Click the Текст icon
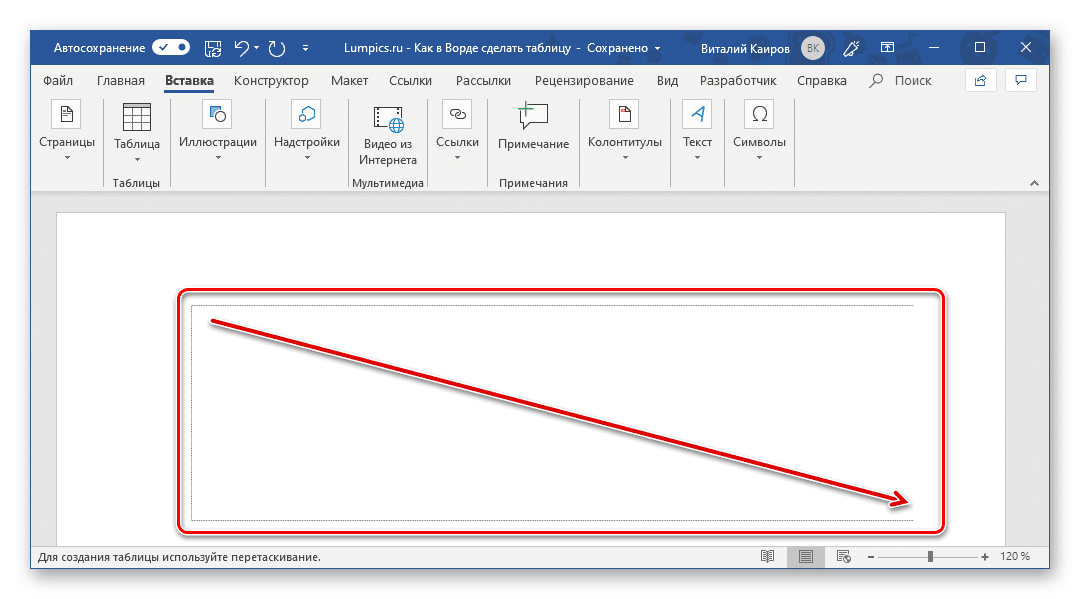Screen dimensions: 1080x599 pyautogui.click(x=697, y=114)
